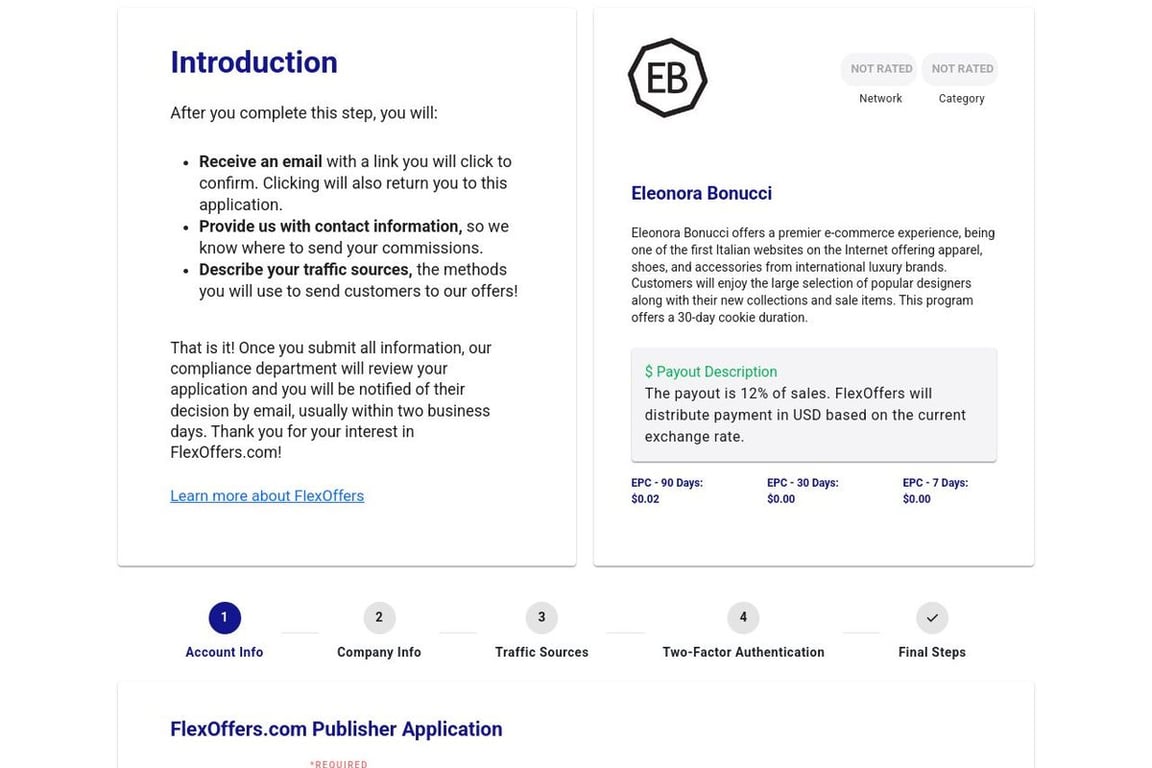Screen dimensions: 1152x768
Task: Click the EPC - 90 Days value
Action: pyautogui.click(x=645, y=499)
